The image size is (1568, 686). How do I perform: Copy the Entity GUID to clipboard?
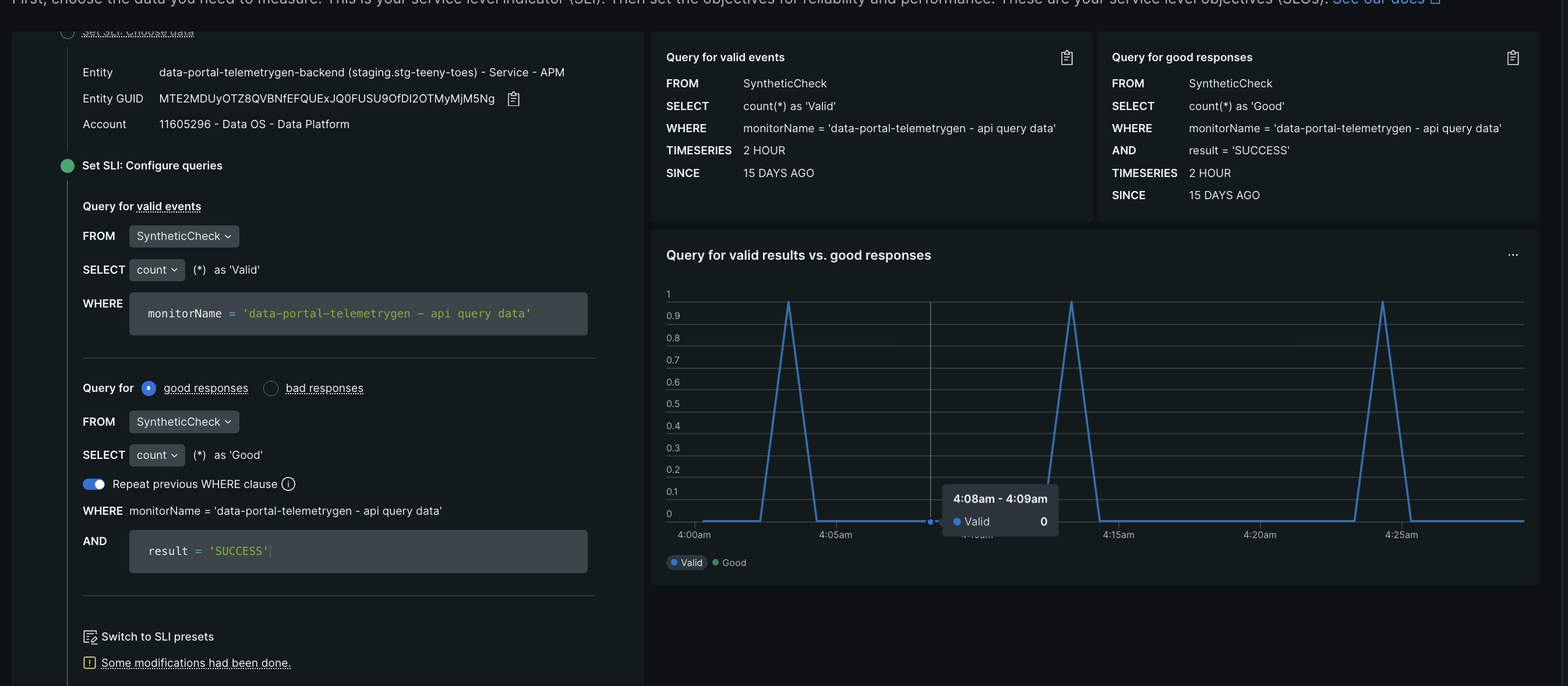[x=513, y=98]
